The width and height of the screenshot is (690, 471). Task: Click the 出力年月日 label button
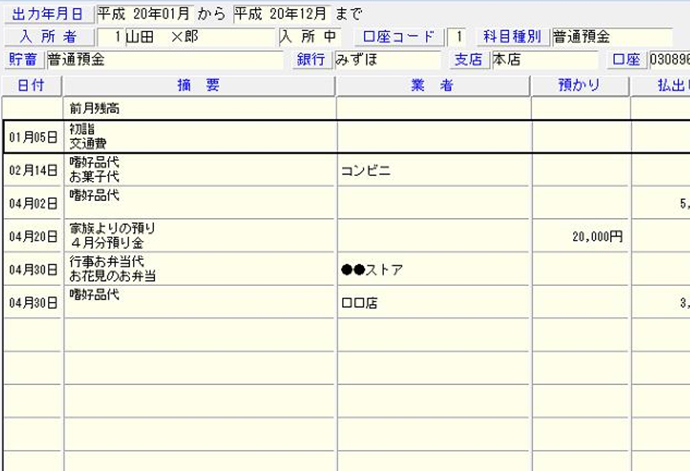[48, 14]
